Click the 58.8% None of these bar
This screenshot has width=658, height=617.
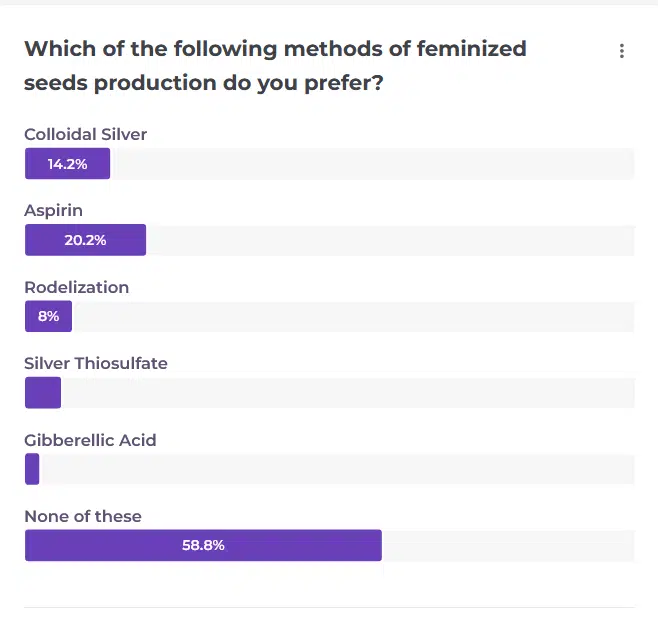pyautogui.click(x=203, y=545)
